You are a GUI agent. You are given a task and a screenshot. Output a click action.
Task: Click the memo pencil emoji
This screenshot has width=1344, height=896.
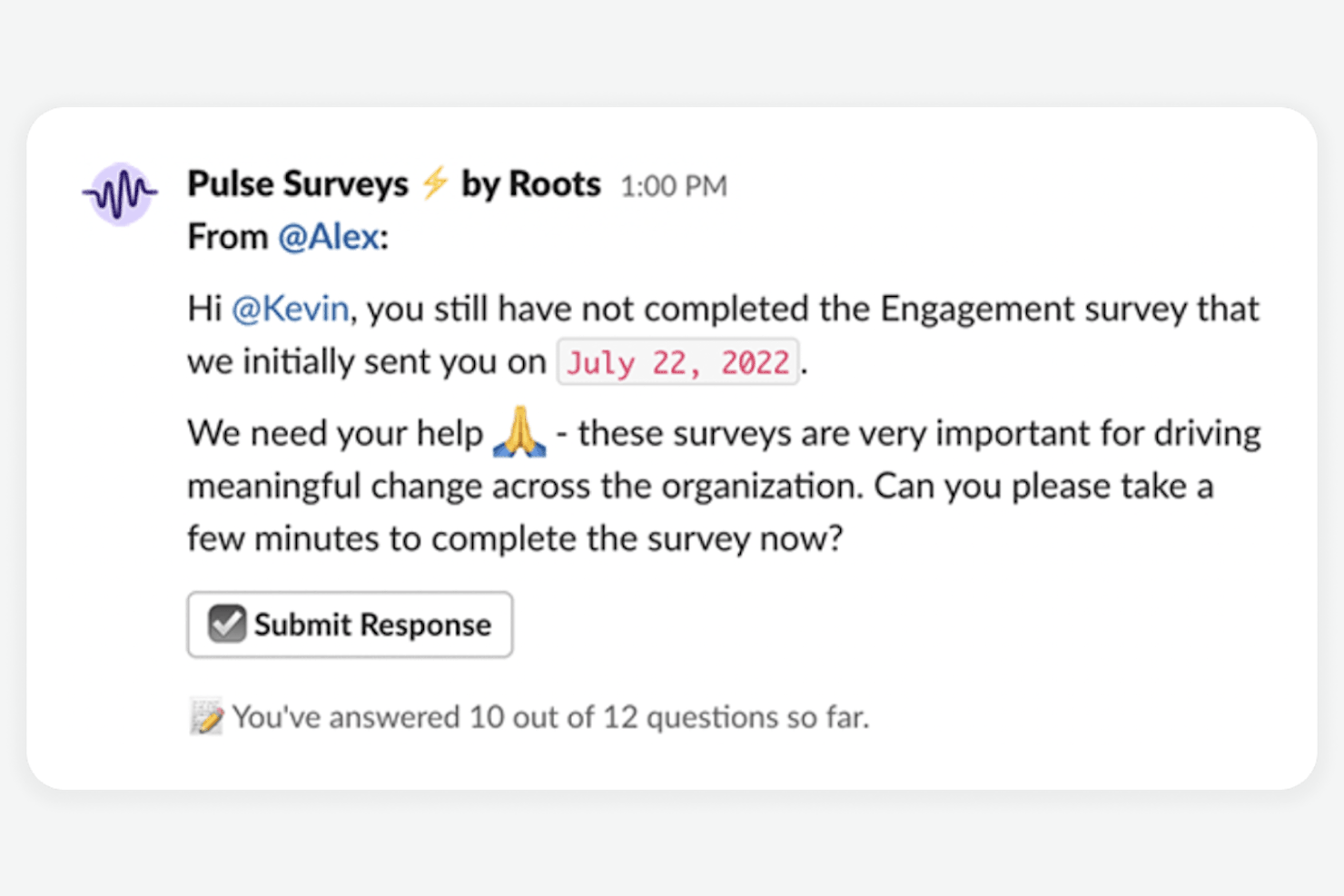pyautogui.click(x=206, y=717)
